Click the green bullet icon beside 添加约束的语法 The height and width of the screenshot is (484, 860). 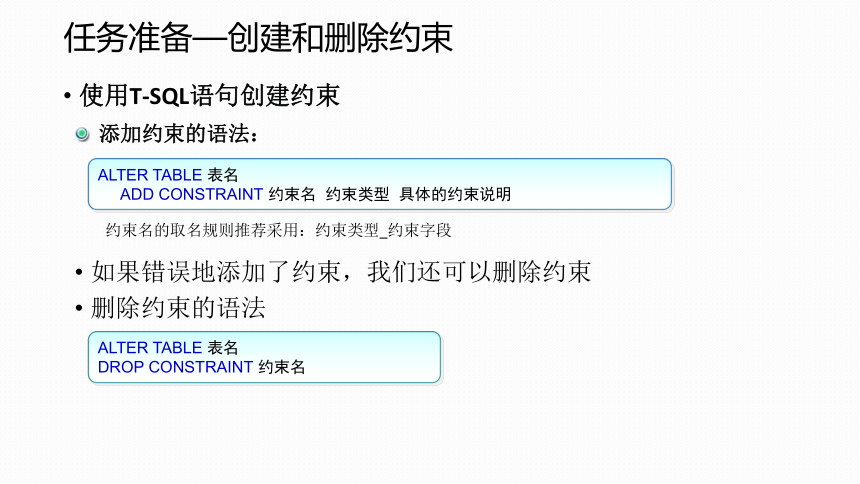82,134
